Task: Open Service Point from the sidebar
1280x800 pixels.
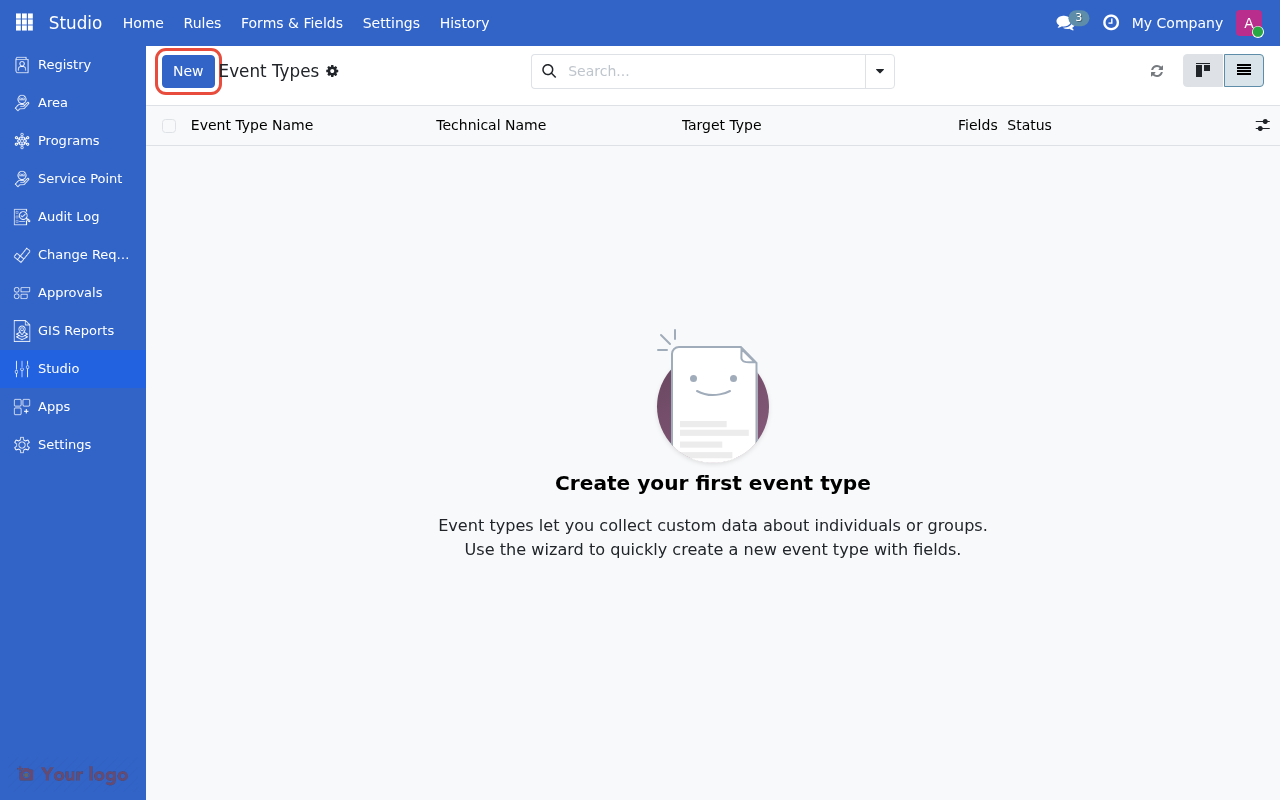Action: 79,178
